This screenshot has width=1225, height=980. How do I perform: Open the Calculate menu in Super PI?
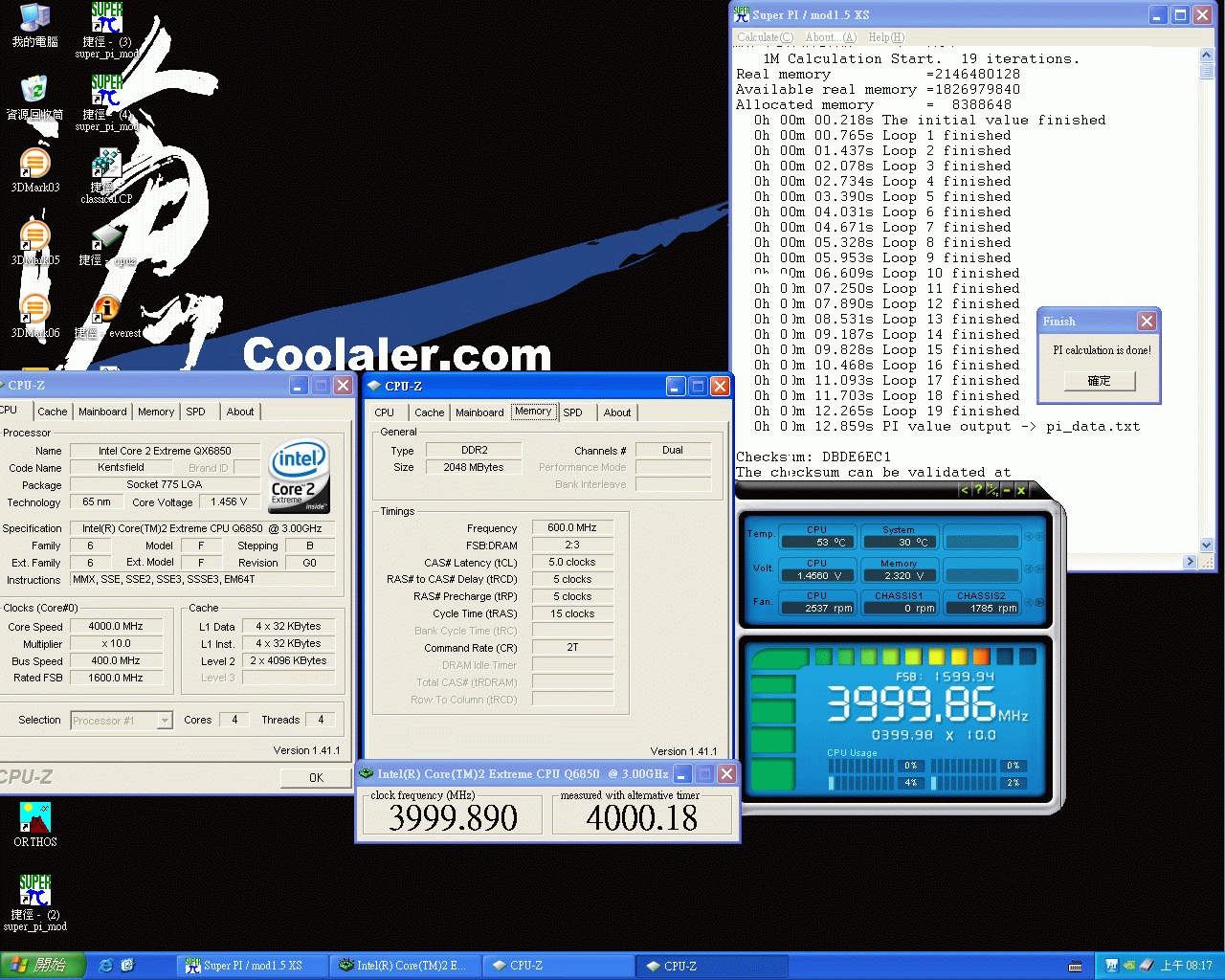point(765,37)
